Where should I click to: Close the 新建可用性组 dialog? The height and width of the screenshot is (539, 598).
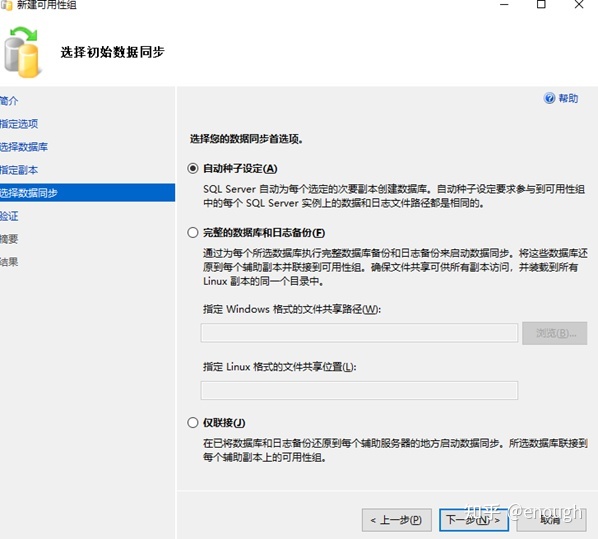[579, 4]
